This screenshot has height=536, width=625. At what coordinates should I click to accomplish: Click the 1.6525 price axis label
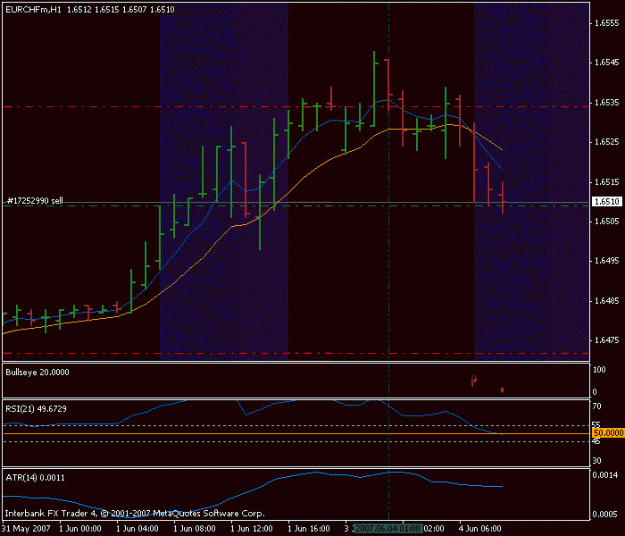pyautogui.click(x=607, y=142)
